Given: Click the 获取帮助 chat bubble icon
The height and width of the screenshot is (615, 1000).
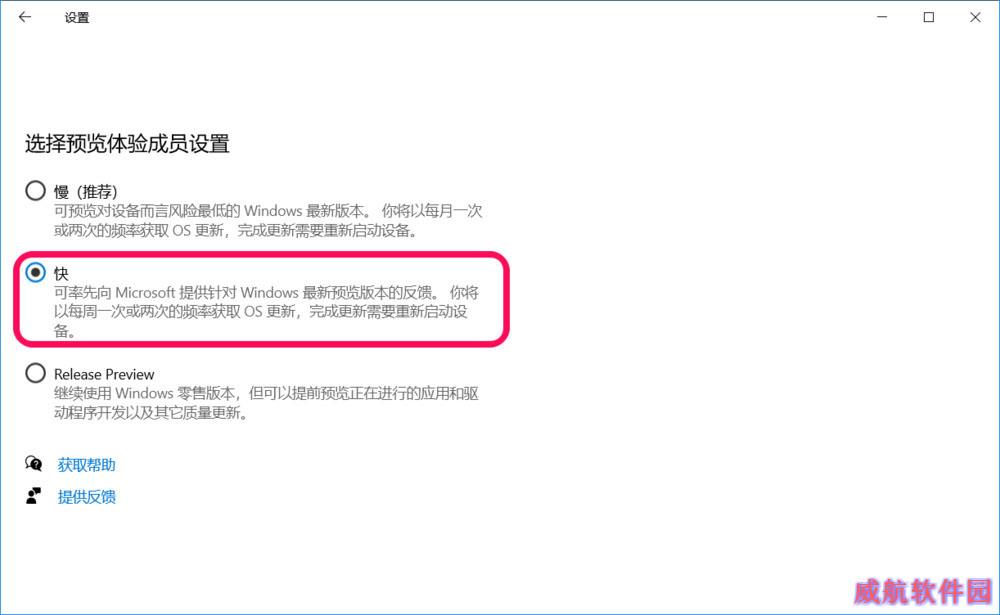Looking at the screenshot, I should pos(34,464).
